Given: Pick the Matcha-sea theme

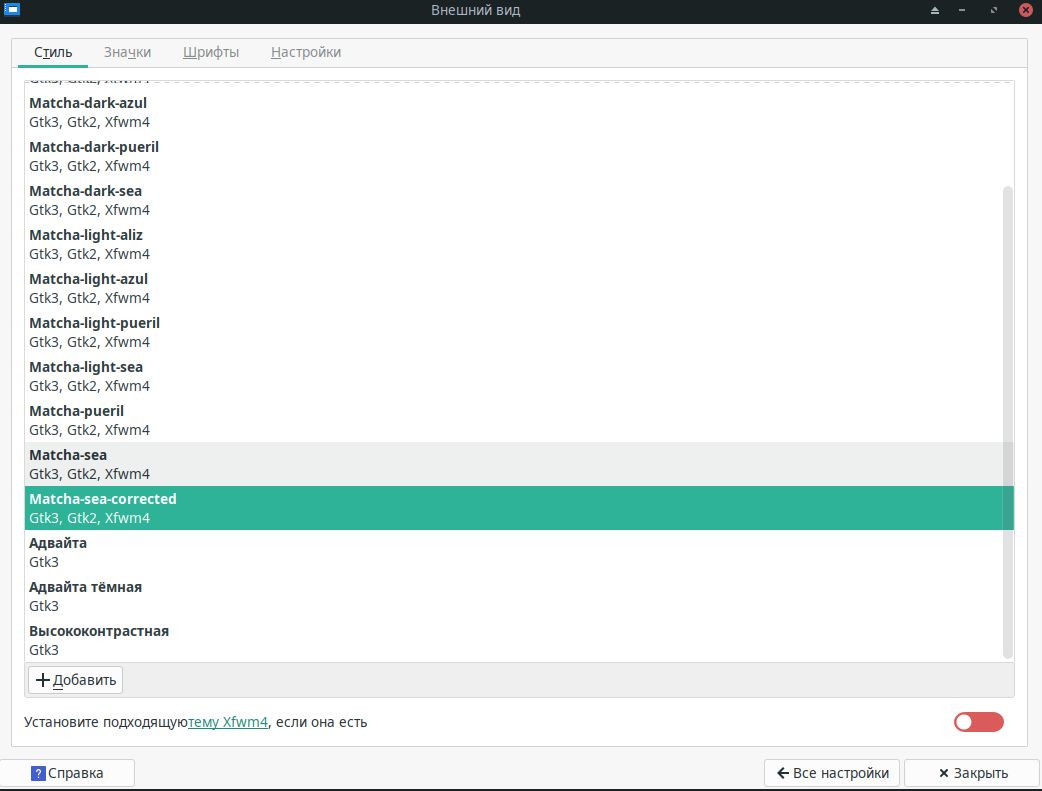Looking at the screenshot, I should (68, 464).
